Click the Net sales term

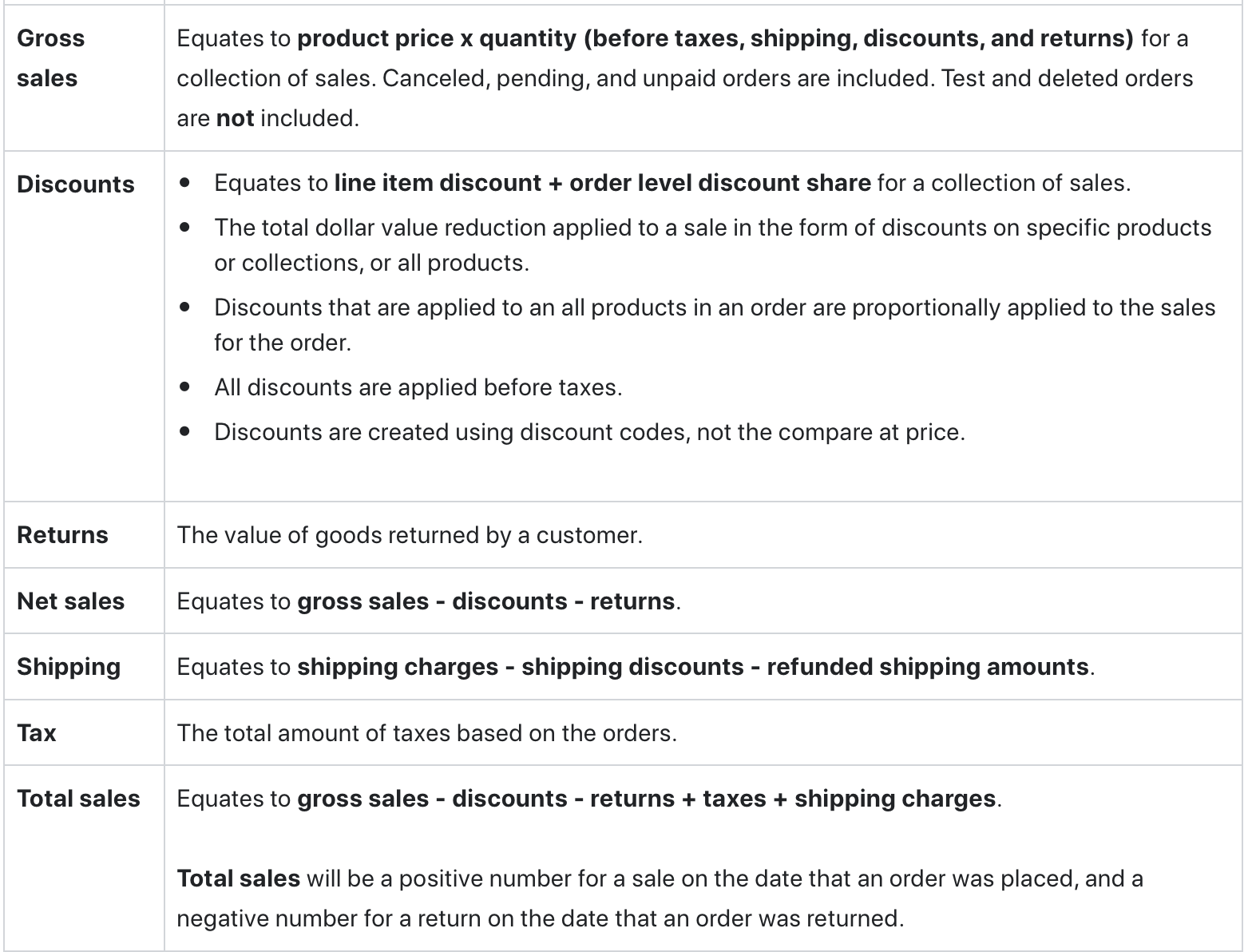click(70, 601)
